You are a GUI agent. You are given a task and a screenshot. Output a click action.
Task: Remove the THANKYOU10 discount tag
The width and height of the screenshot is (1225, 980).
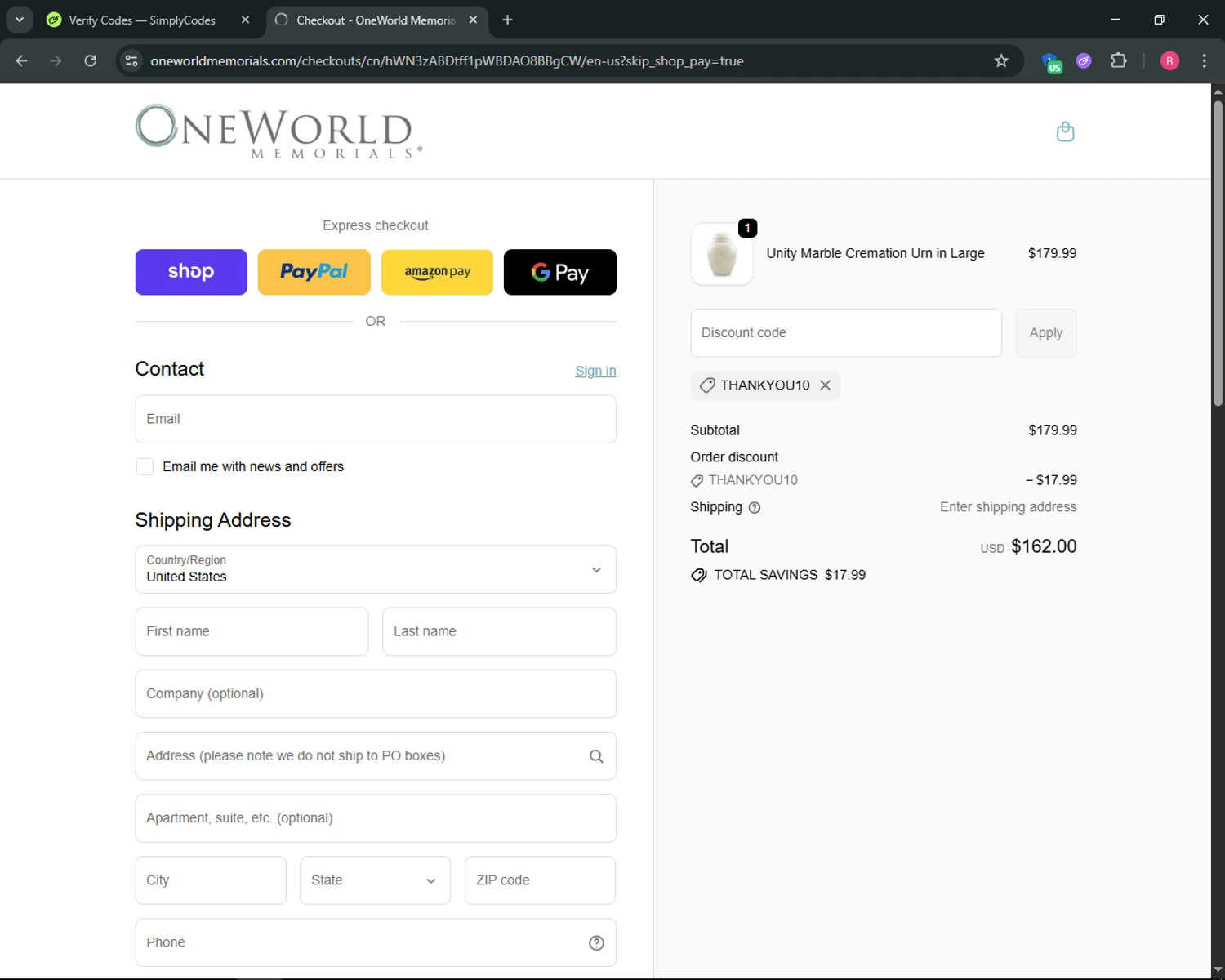826,385
